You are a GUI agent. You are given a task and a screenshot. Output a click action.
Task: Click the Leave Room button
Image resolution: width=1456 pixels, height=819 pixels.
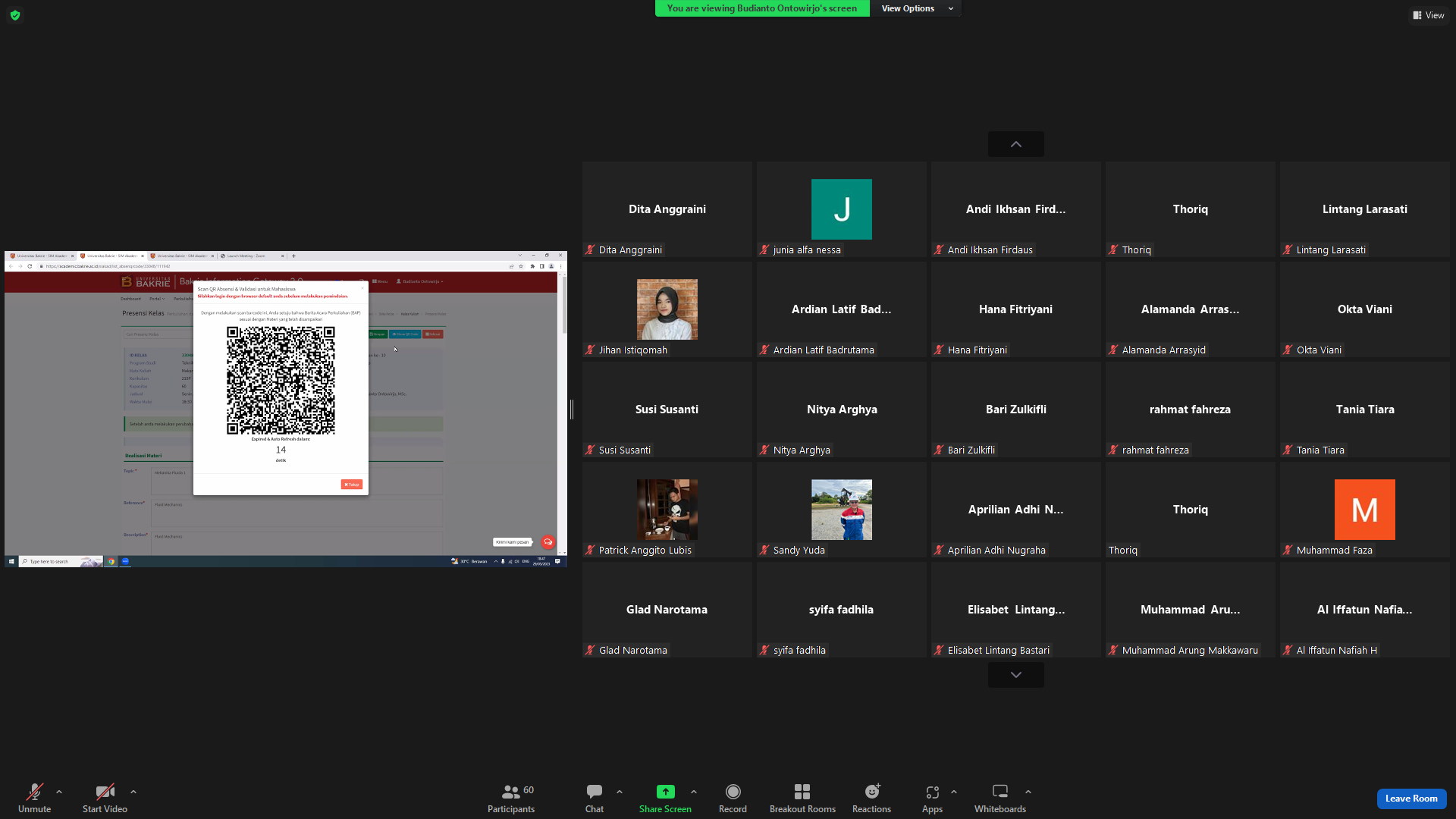tap(1411, 799)
